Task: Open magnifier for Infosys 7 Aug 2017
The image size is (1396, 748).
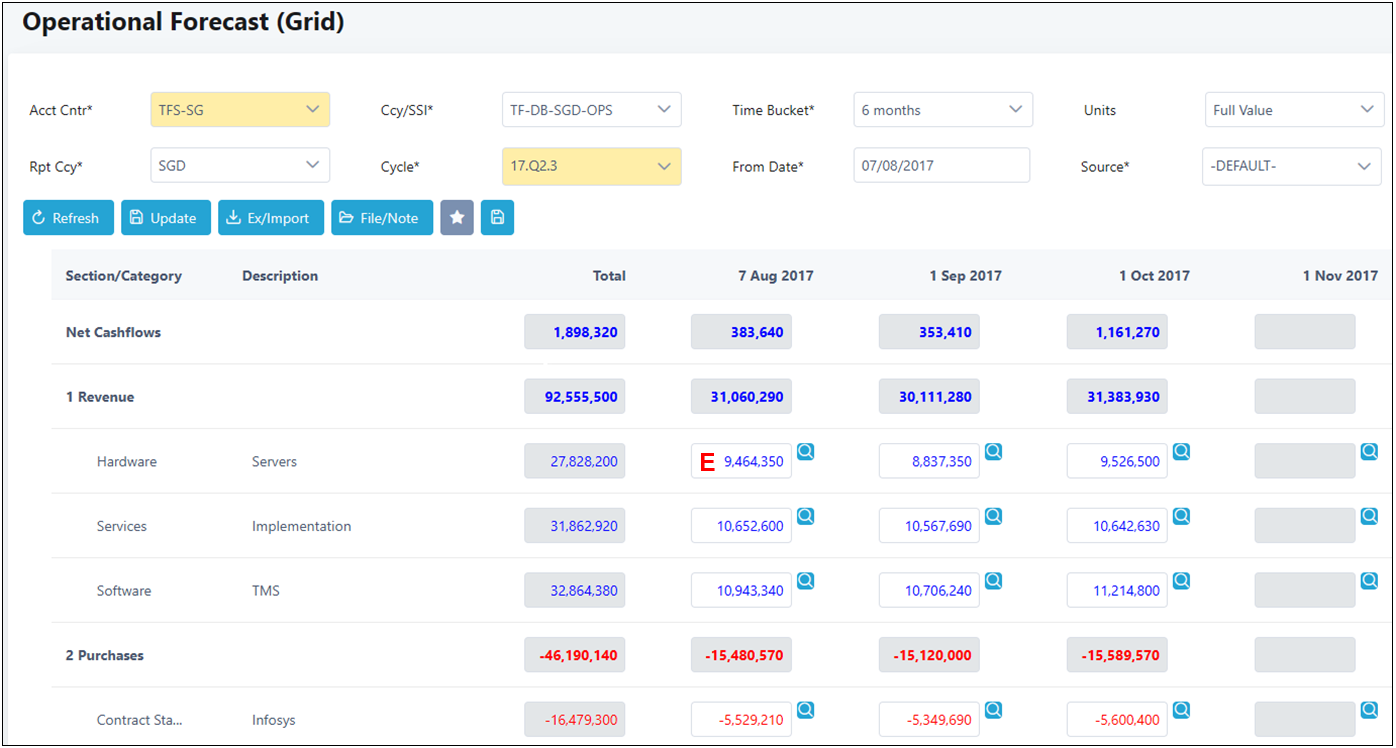Action: pos(805,710)
